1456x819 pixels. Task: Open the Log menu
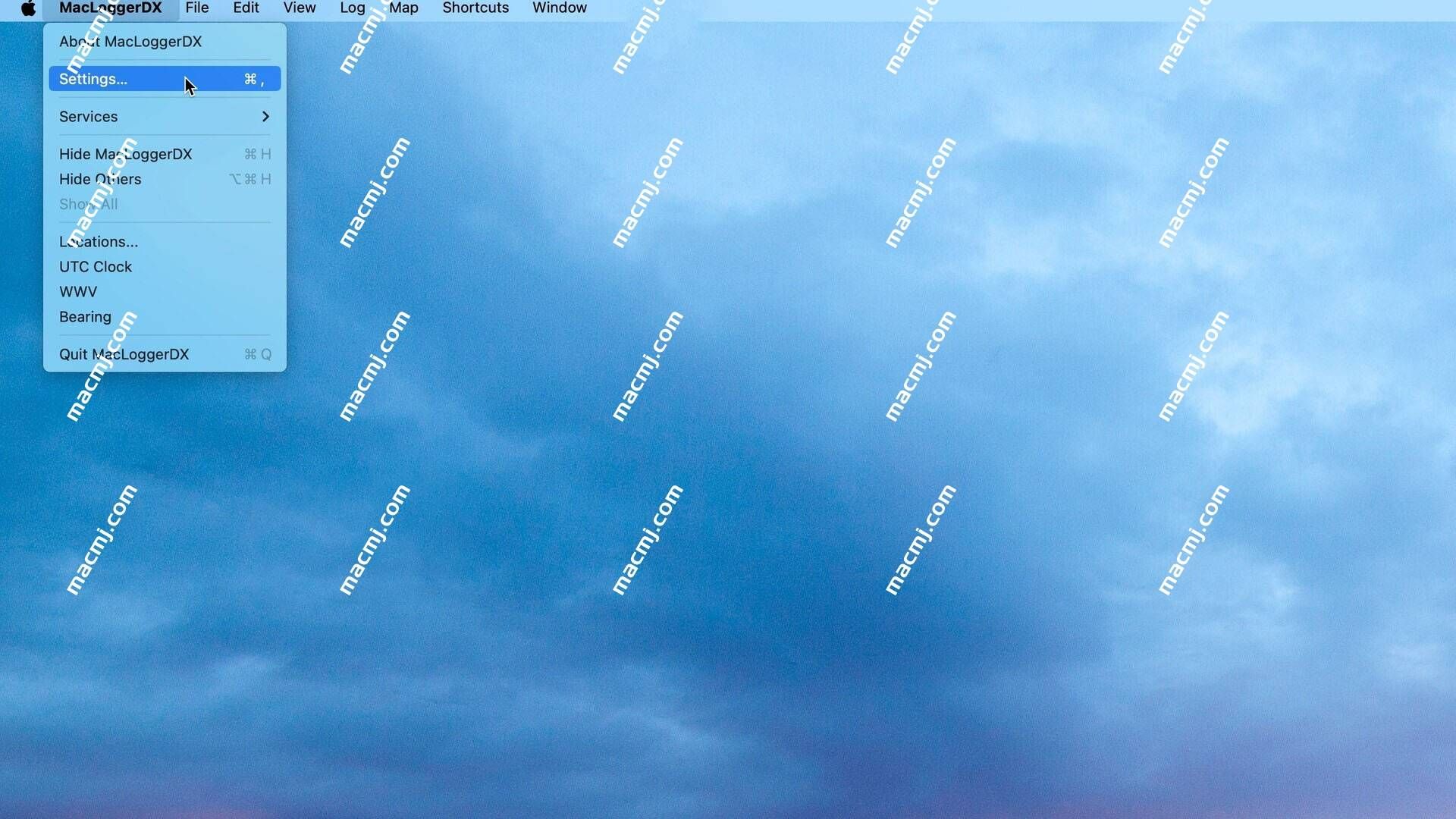[x=353, y=8]
